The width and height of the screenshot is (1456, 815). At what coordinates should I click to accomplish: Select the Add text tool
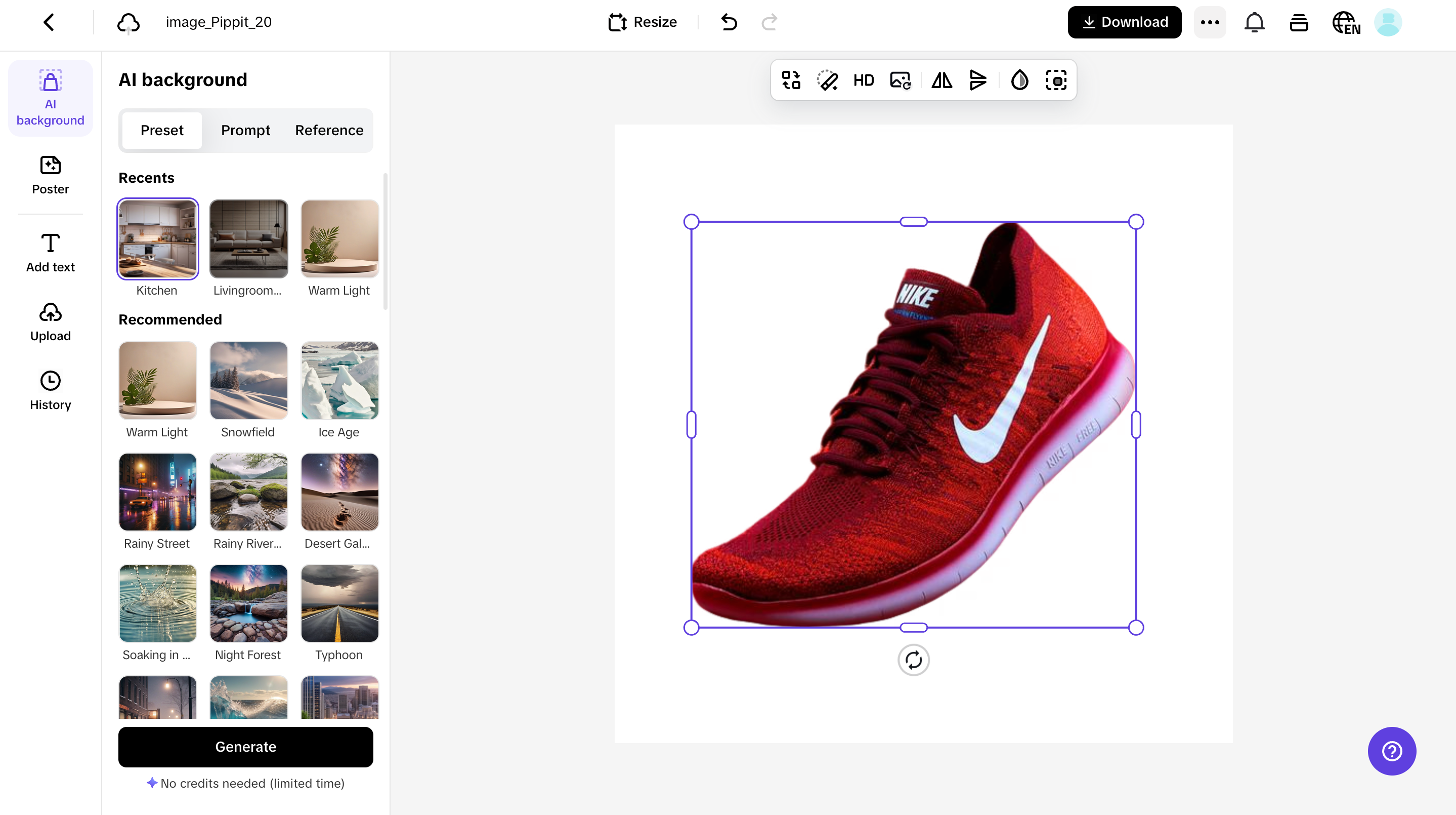coord(50,254)
